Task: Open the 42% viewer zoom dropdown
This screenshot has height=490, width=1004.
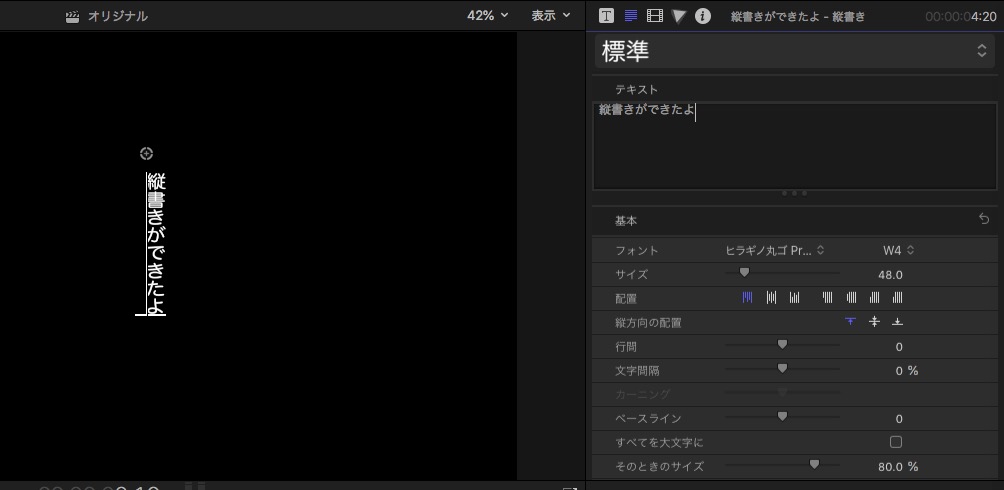Action: [x=487, y=16]
